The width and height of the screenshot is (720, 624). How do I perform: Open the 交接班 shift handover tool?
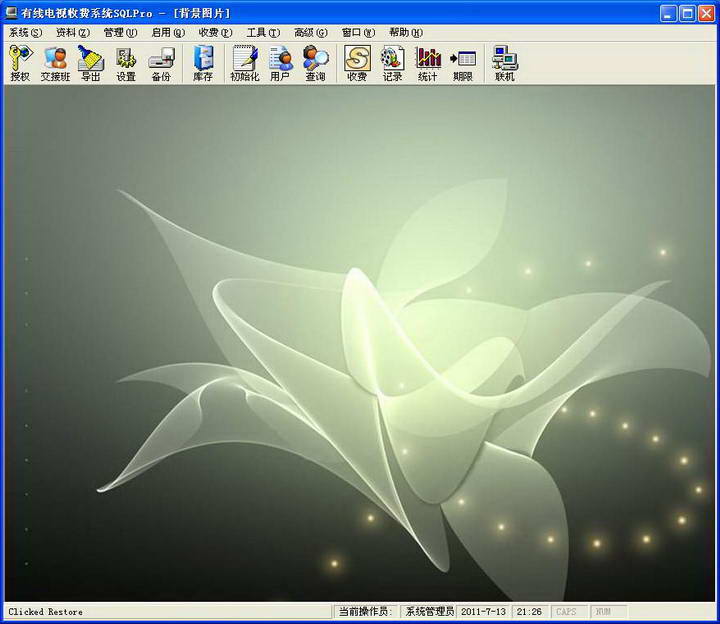[x=55, y=63]
